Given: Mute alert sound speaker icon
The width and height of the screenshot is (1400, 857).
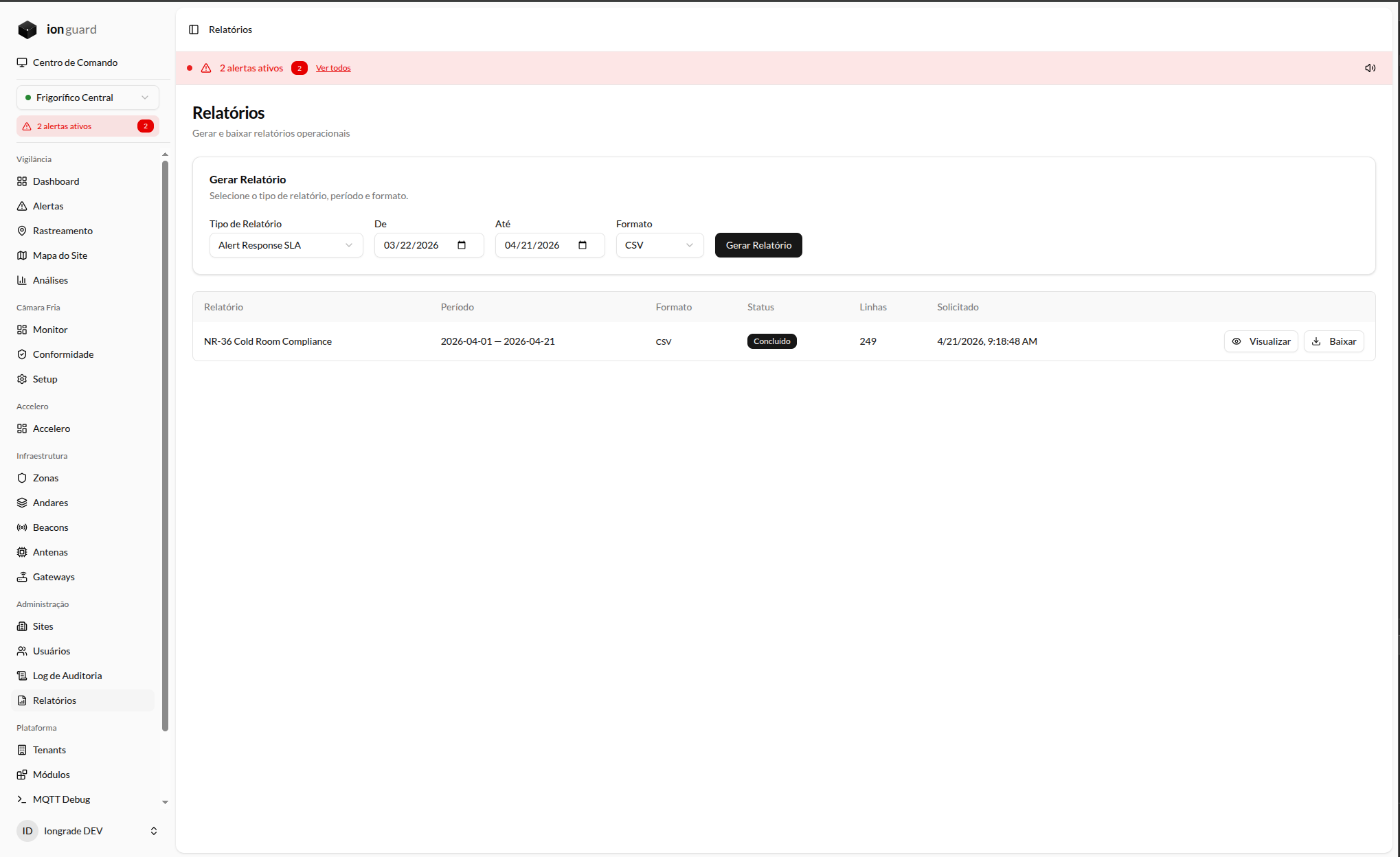Looking at the screenshot, I should [x=1370, y=68].
